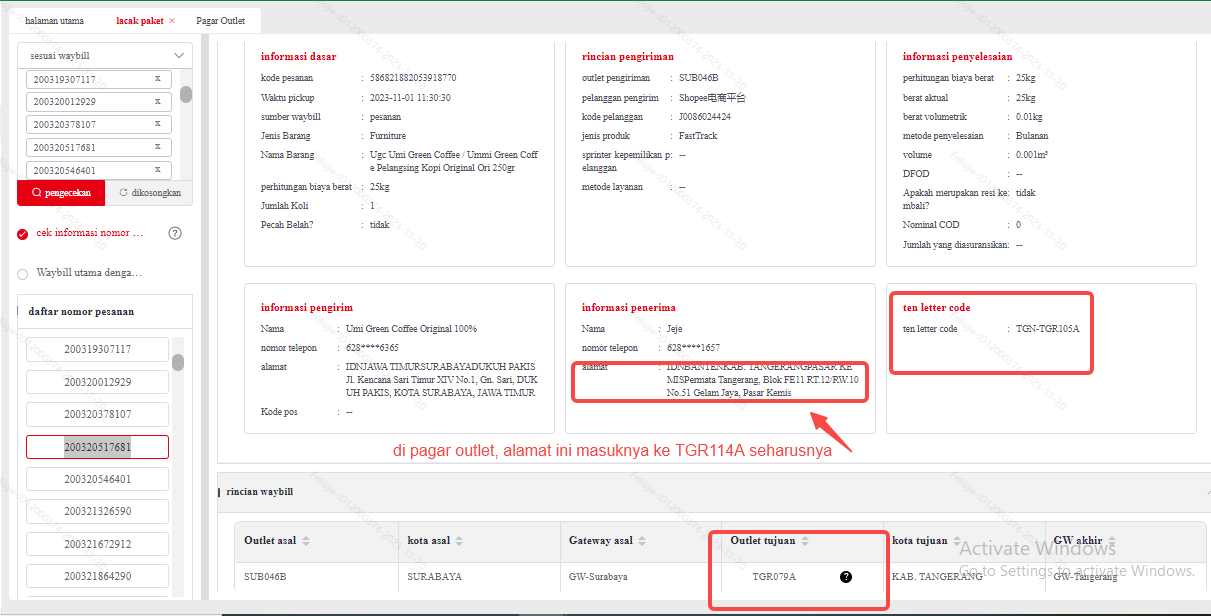Remove waybill 200320517681 from input list
1211x616 pixels.
[157, 147]
